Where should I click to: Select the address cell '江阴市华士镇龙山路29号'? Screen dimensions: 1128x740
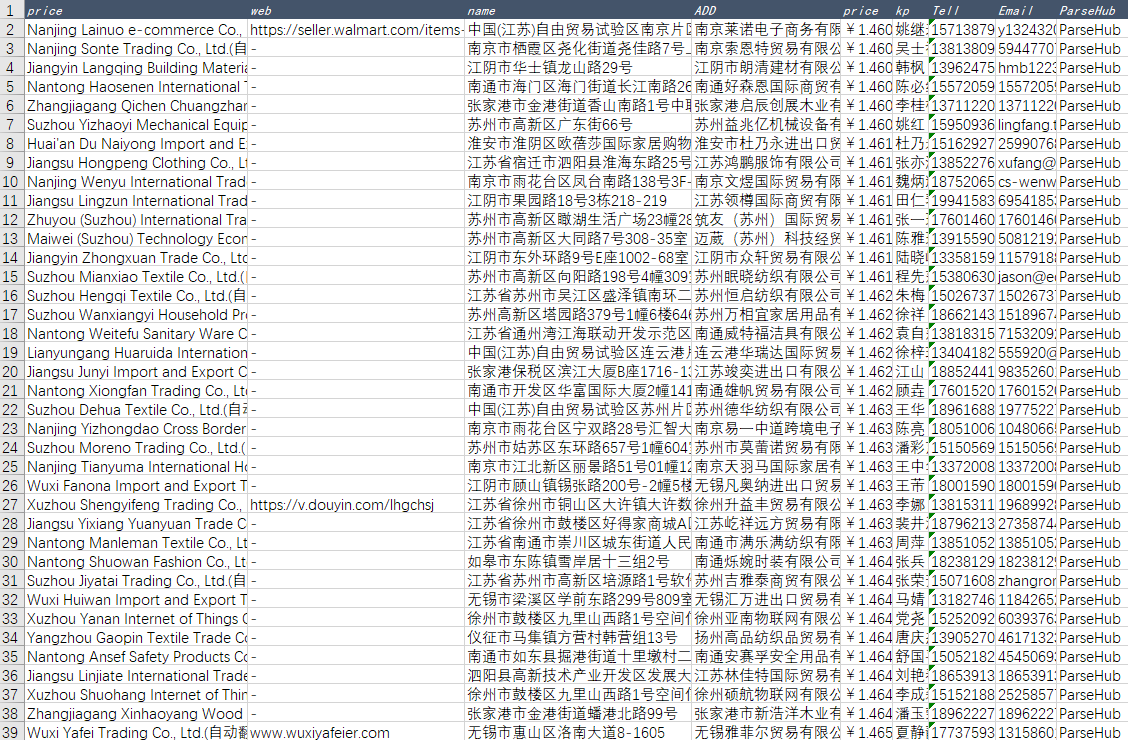(578, 68)
